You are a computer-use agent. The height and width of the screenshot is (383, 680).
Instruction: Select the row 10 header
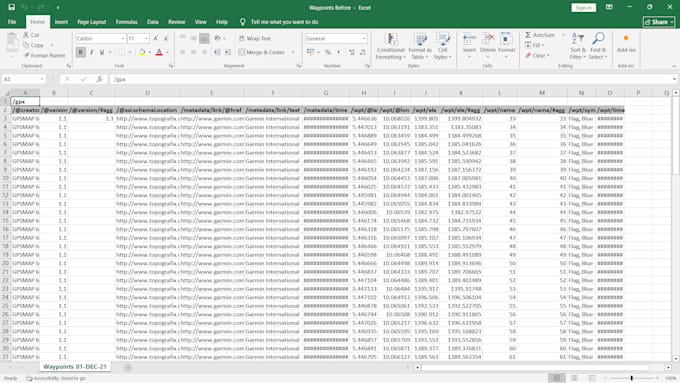[x=5, y=178]
